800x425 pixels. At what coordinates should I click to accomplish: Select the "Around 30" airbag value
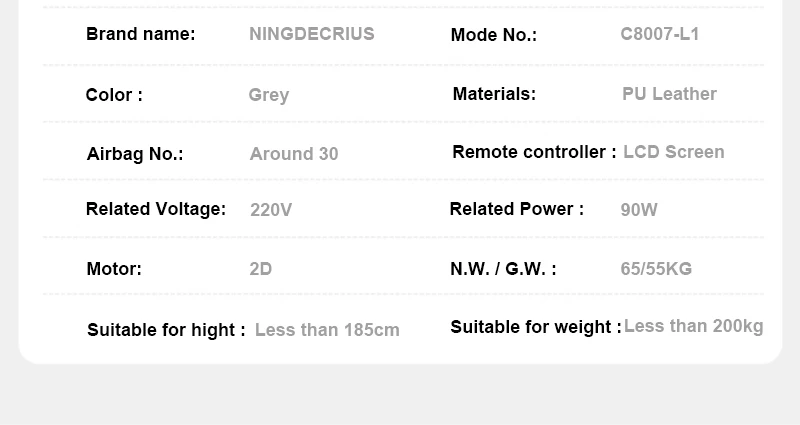pyautogui.click(x=294, y=154)
